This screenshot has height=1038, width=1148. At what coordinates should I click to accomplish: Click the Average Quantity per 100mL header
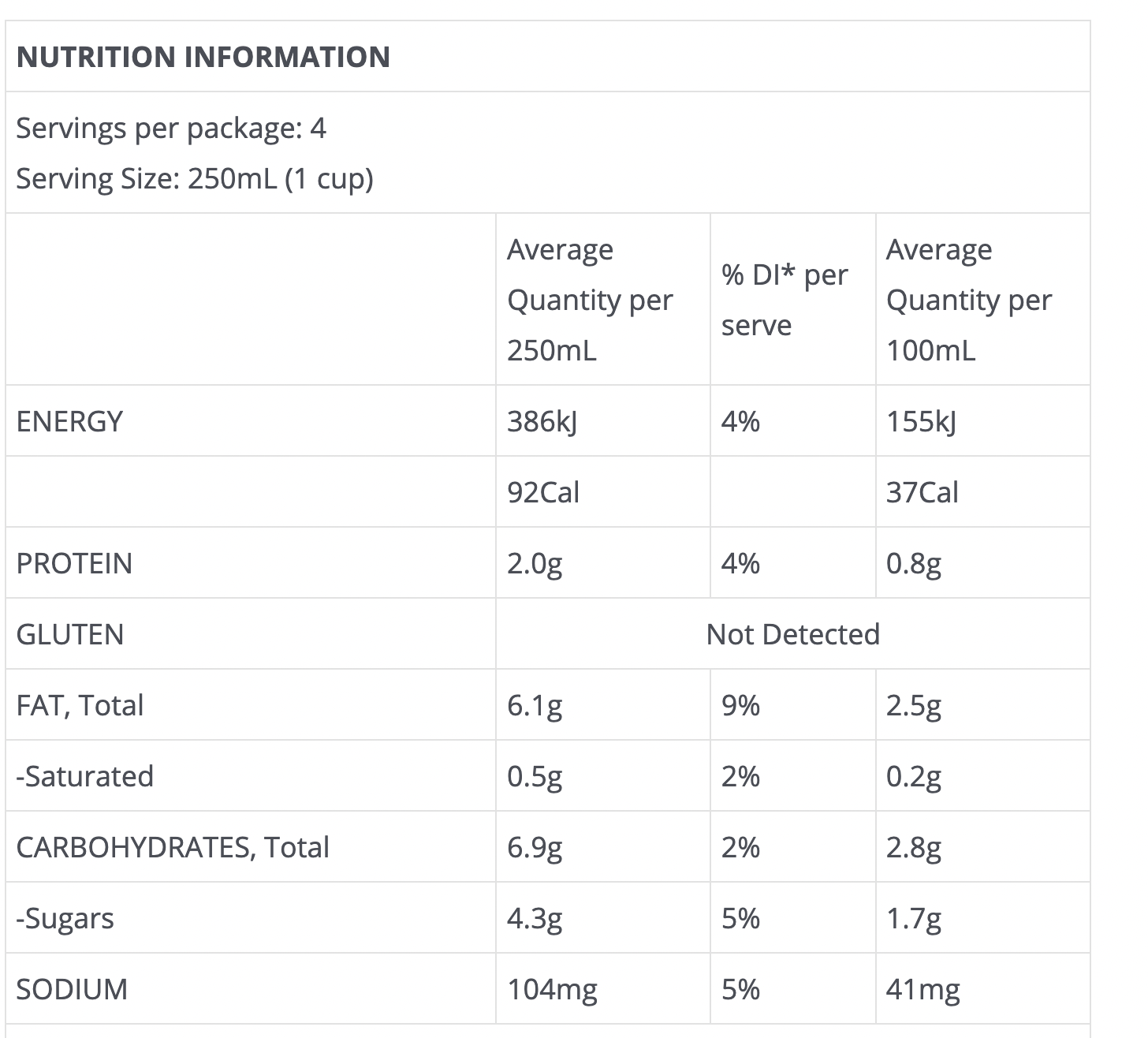pos(969,300)
